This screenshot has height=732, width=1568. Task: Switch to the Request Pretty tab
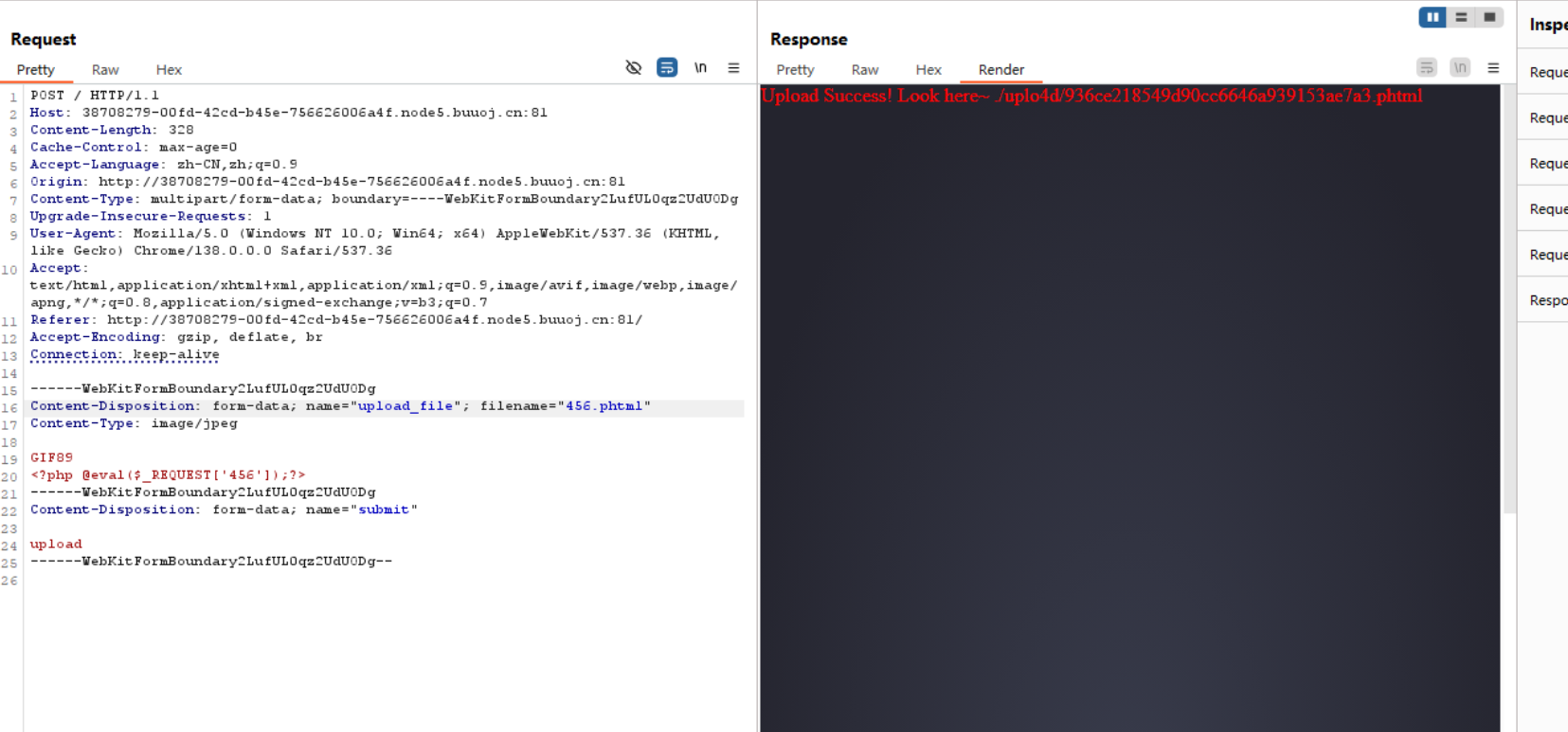36,70
